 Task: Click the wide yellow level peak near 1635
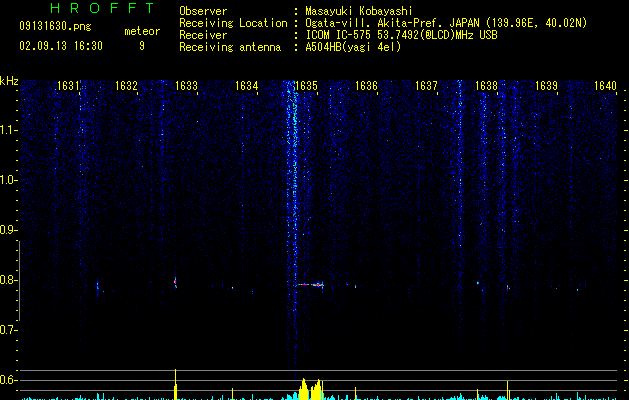pyautogui.click(x=310, y=389)
